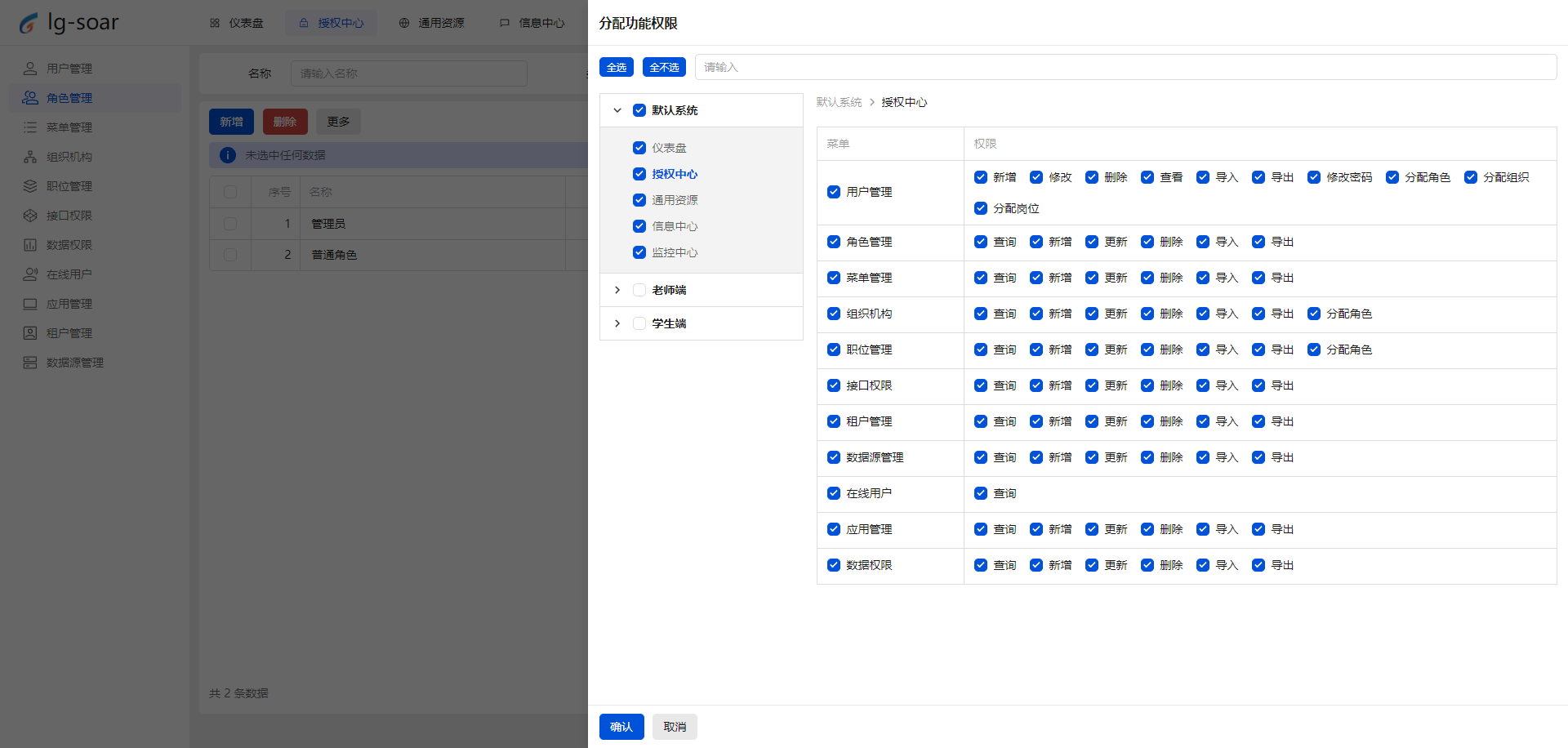Open the 更多 dropdown button

338,122
